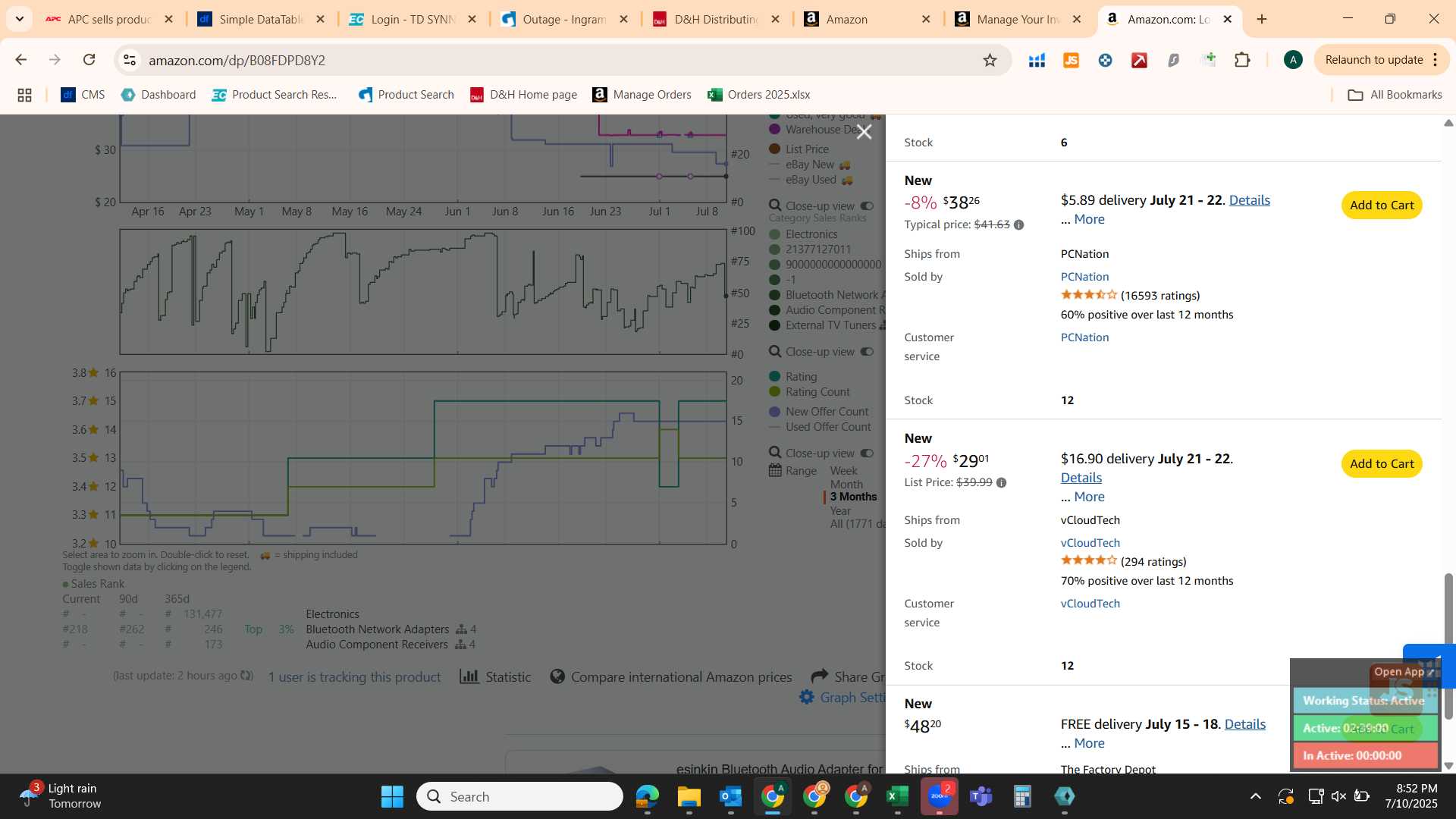The width and height of the screenshot is (1456, 819).
Task: Bookmark this page with the star icon
Action: (990, 60)
